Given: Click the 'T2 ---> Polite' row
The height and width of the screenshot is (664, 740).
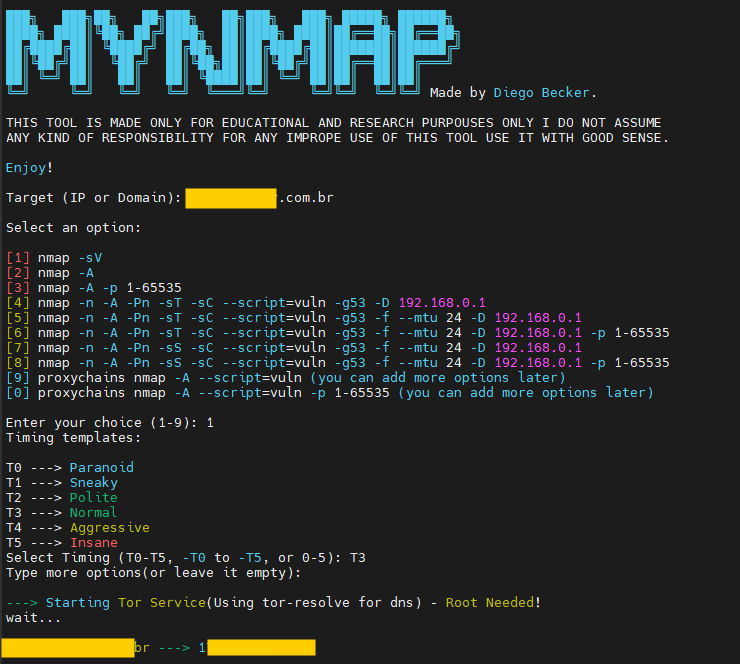Looking at the screenshot, I should point(61,498).
